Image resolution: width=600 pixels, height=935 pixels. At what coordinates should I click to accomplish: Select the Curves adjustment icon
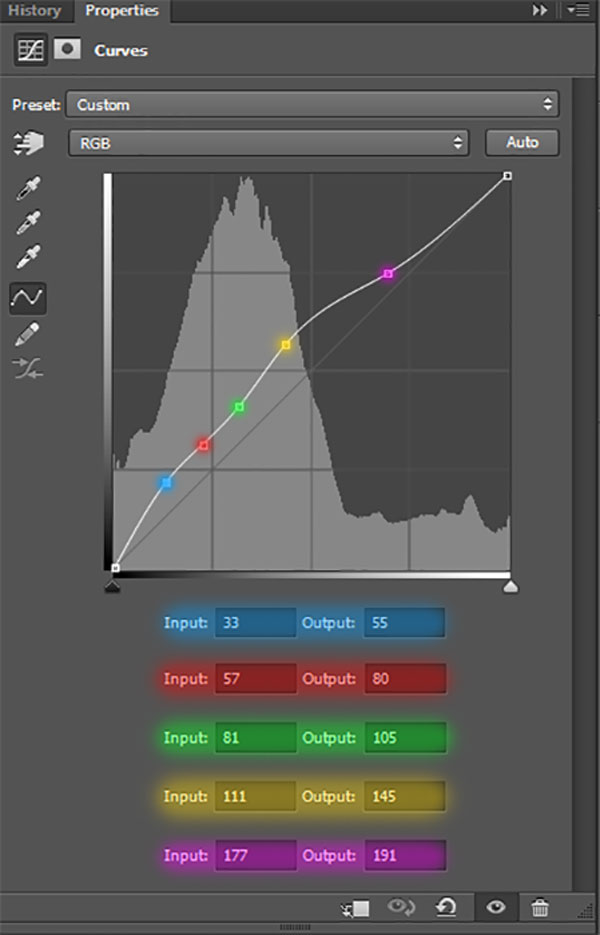(x=30, y=50)
